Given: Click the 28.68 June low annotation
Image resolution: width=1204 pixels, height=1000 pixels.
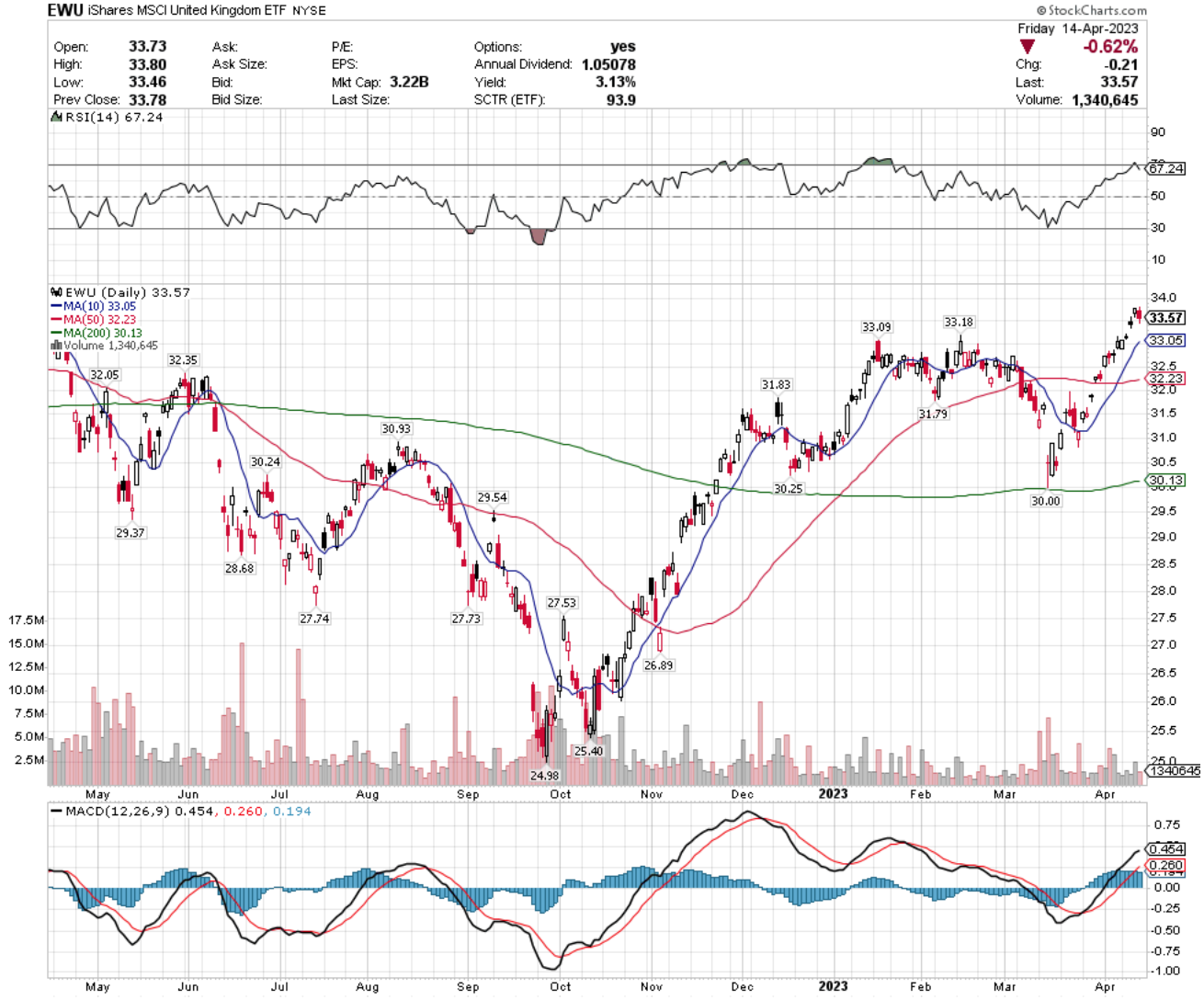Looking at the screenshot, I should click(239, 569).
